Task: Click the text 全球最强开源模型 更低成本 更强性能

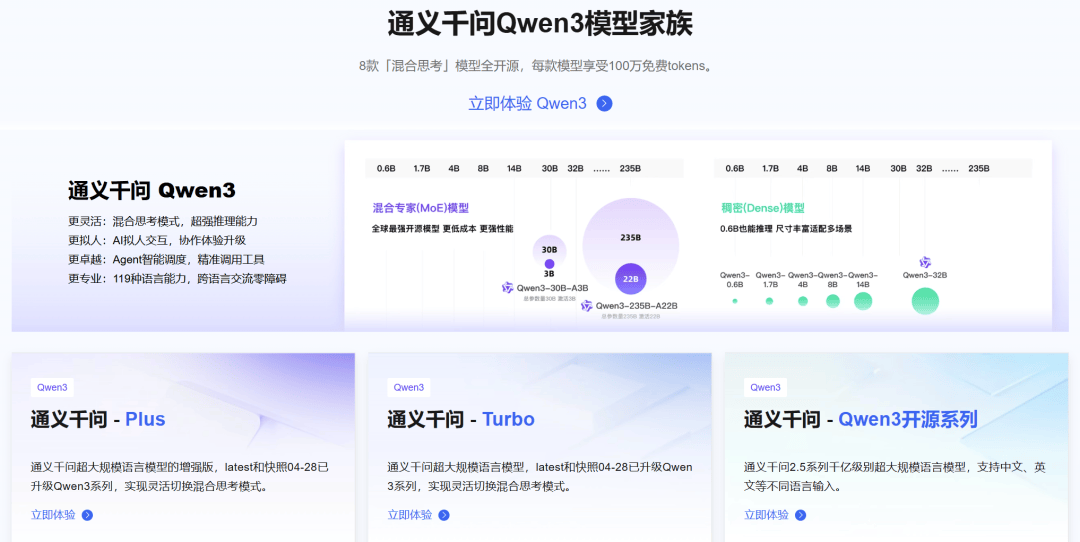Action: pos(443,228)
